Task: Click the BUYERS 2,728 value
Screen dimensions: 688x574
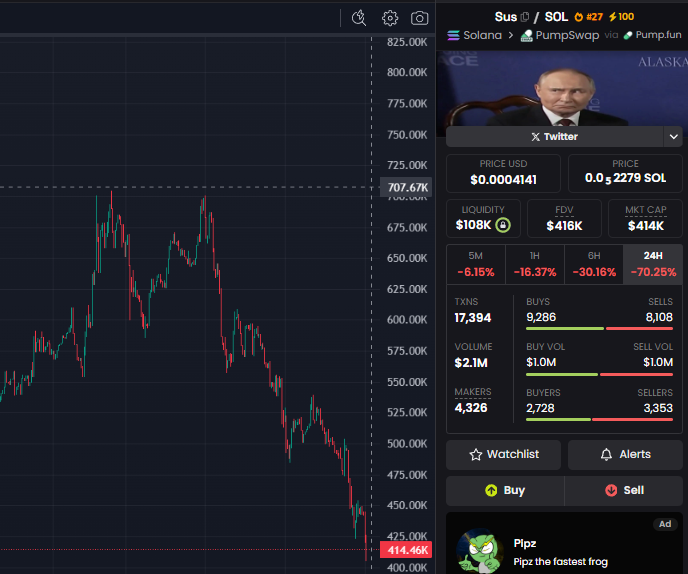Action: (x=540, y=408)
